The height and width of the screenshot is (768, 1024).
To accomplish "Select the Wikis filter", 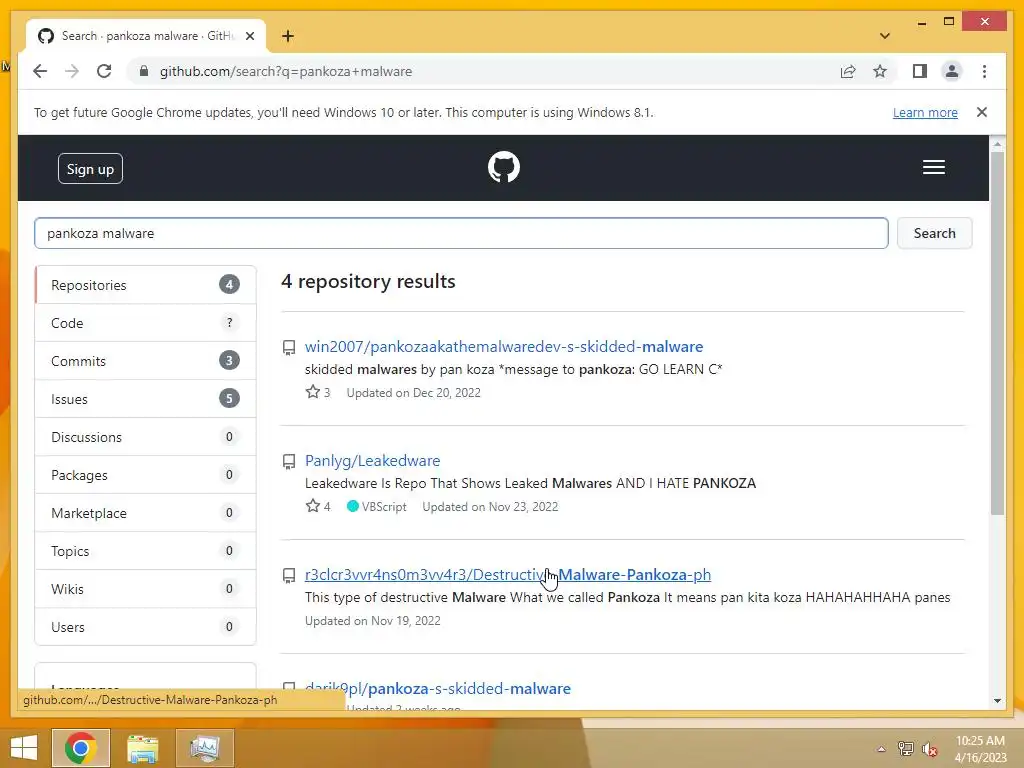I will [146, 588].
